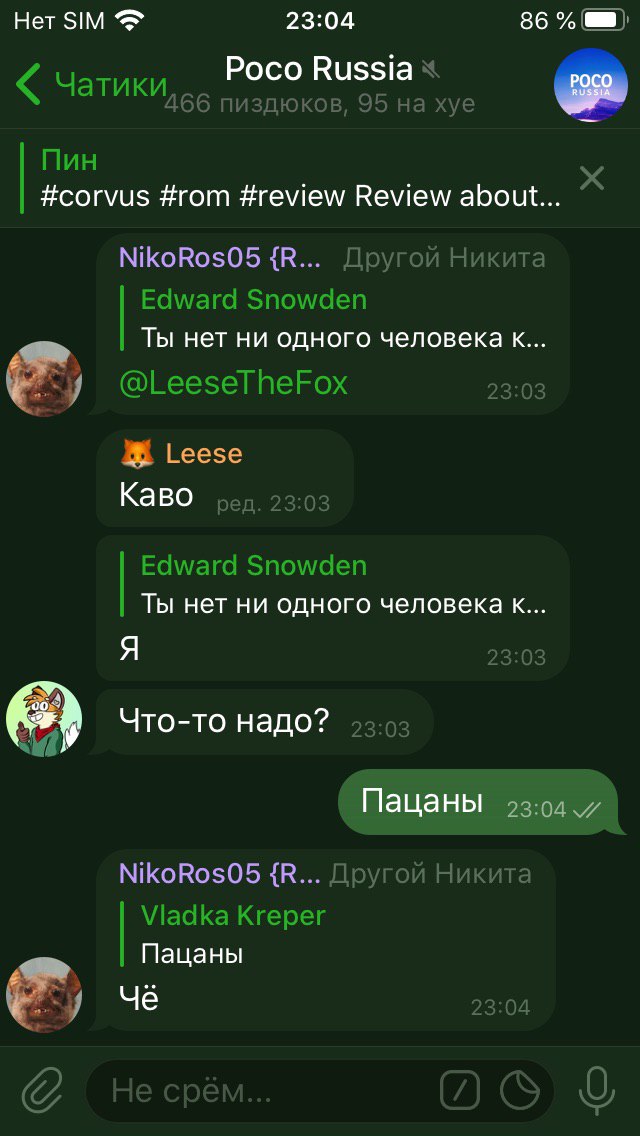Go back to Чатики list
Image resolution: width=640 pixels, height=1136 pixels.
(91, 84)
